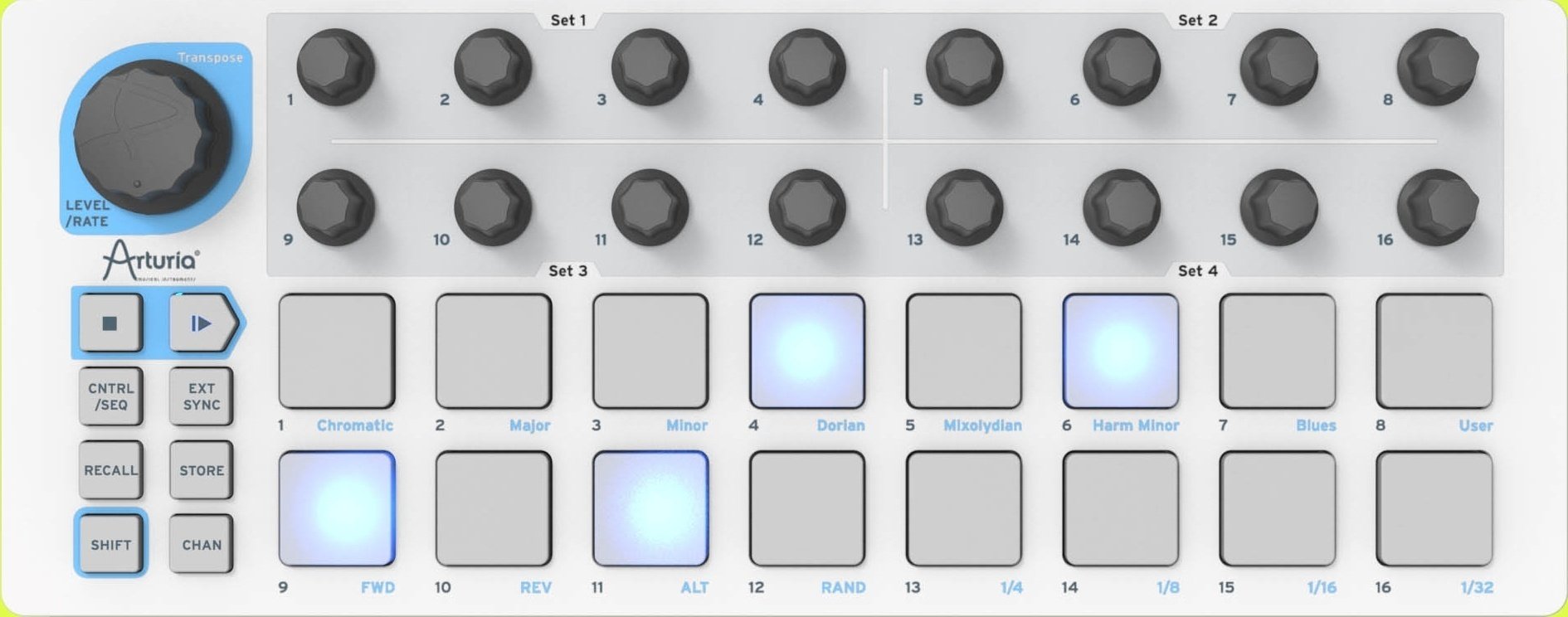Tap pad 12 RAND
This screenshot has width=1568, height=617.
click(806, 508)
